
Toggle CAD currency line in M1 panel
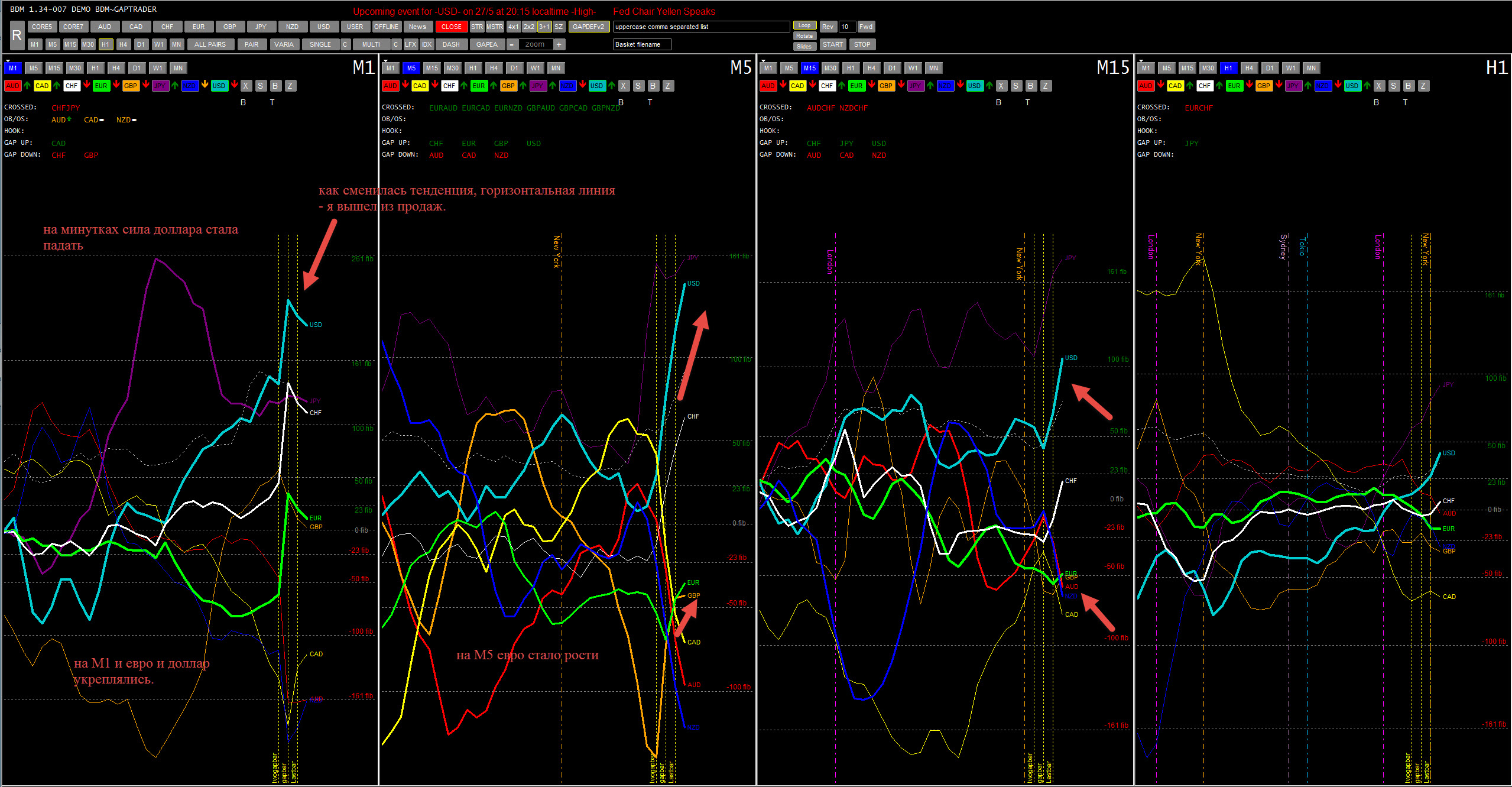click(x=42, y=86)
